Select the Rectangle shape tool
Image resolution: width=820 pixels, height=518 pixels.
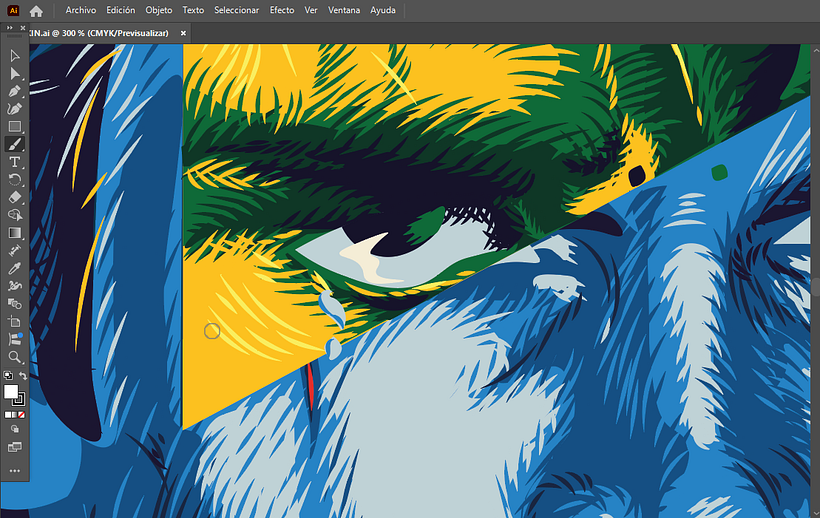point(15,127)
